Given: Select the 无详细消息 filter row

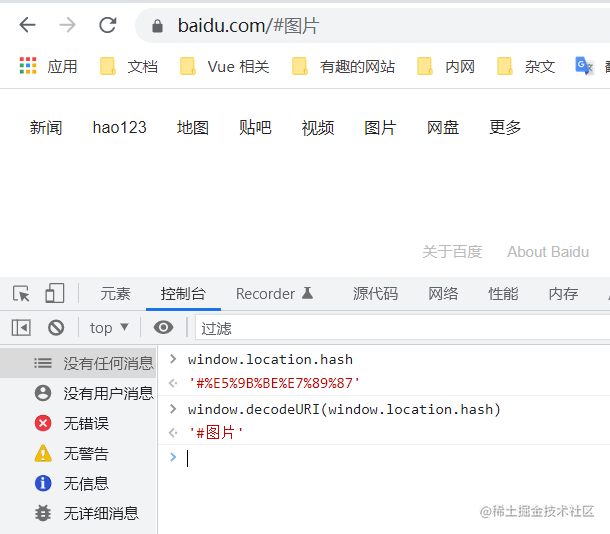Looking at the screenshot, I should coord(78,513).
